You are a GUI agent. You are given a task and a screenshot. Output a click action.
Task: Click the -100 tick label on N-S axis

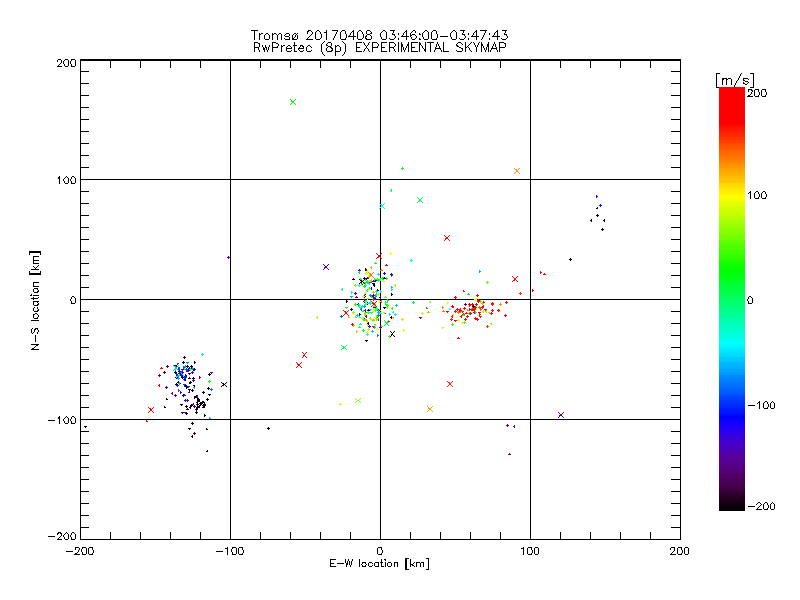coord(62,420)
